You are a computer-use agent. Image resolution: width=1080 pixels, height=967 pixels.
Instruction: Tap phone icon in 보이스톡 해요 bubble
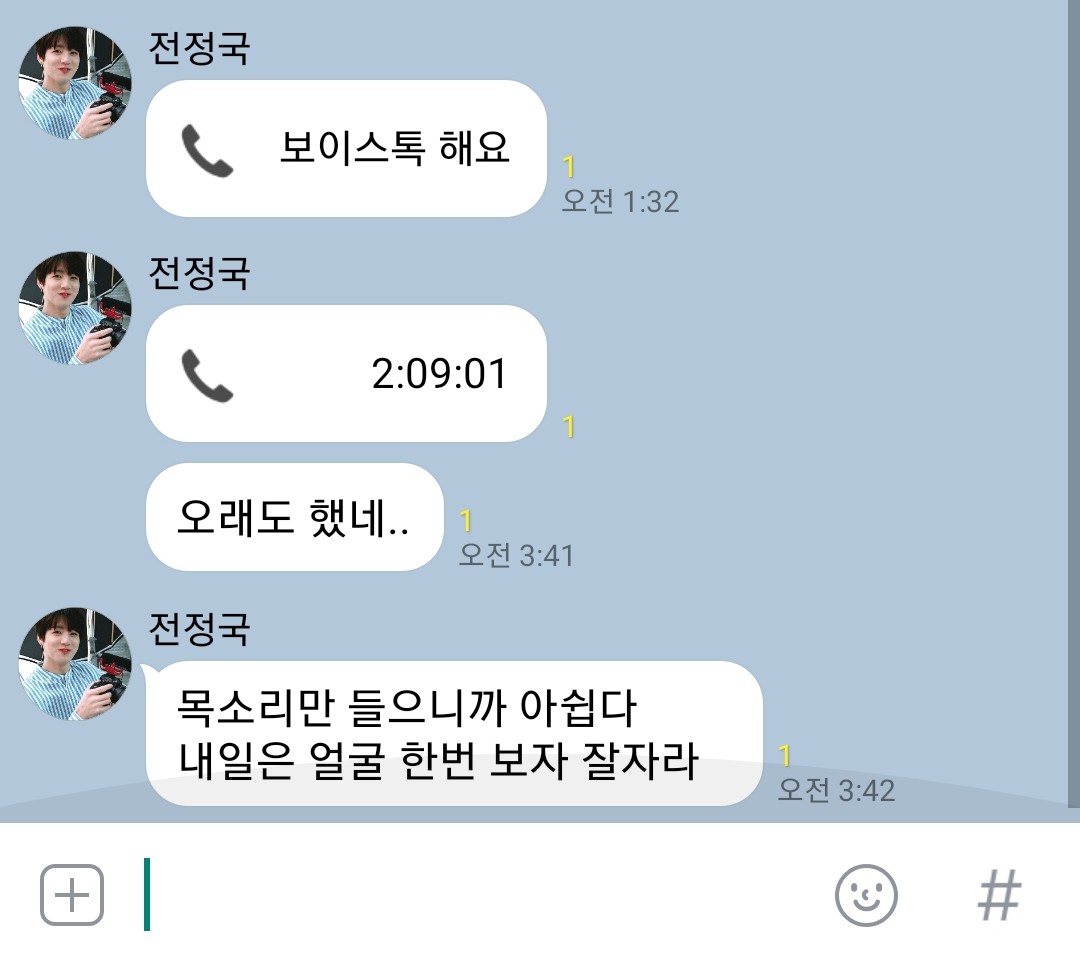207,151
